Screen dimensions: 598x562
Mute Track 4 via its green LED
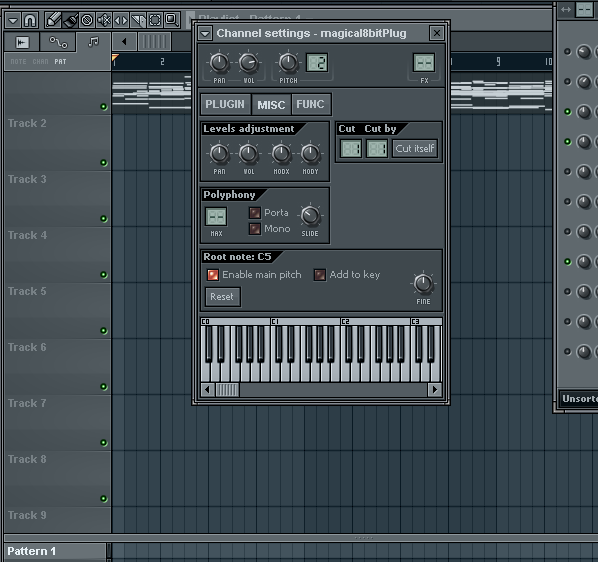(x=104, y=275)
